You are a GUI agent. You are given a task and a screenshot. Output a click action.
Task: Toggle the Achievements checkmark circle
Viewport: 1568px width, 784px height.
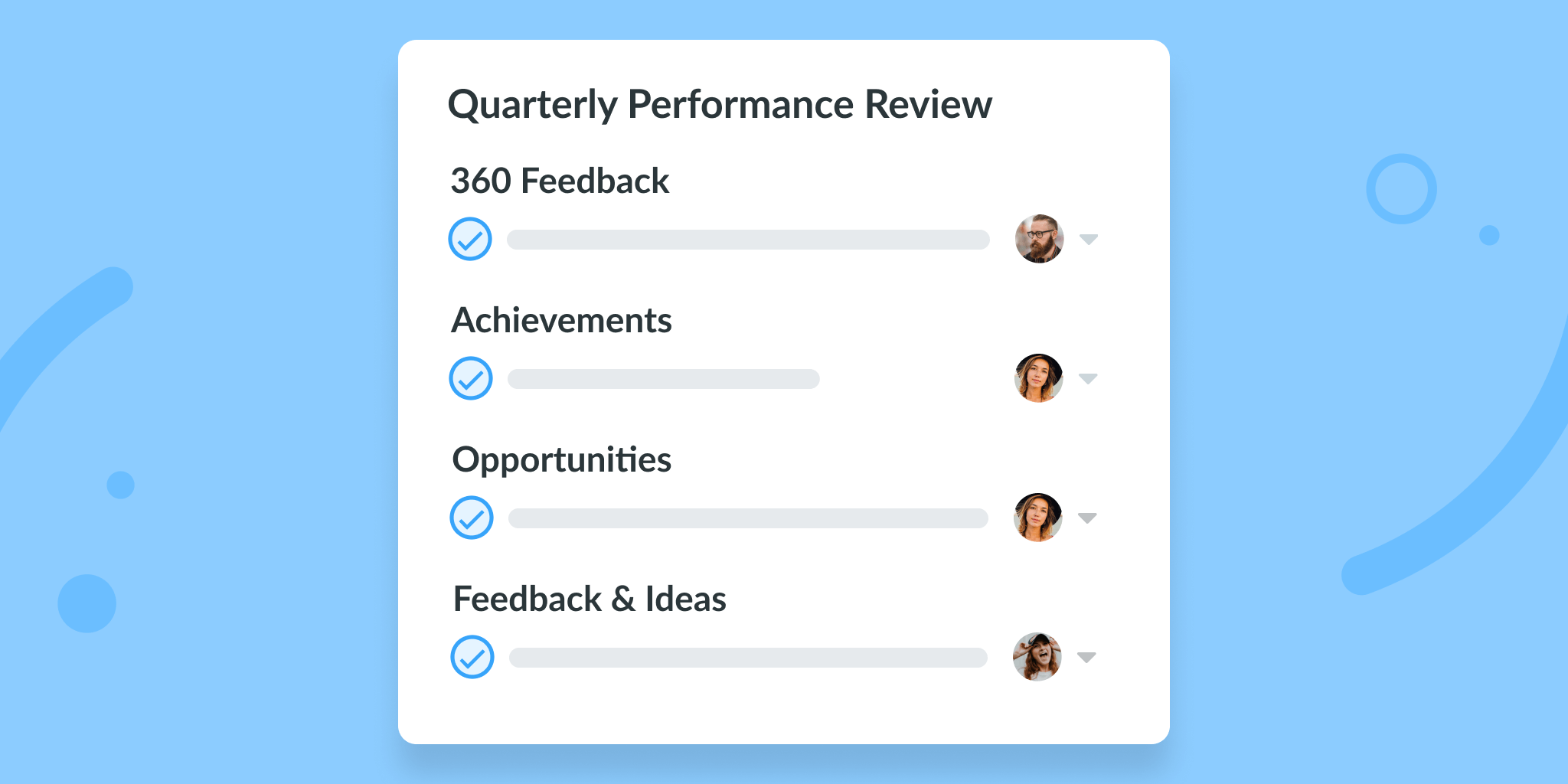click(x=471, y=378)
